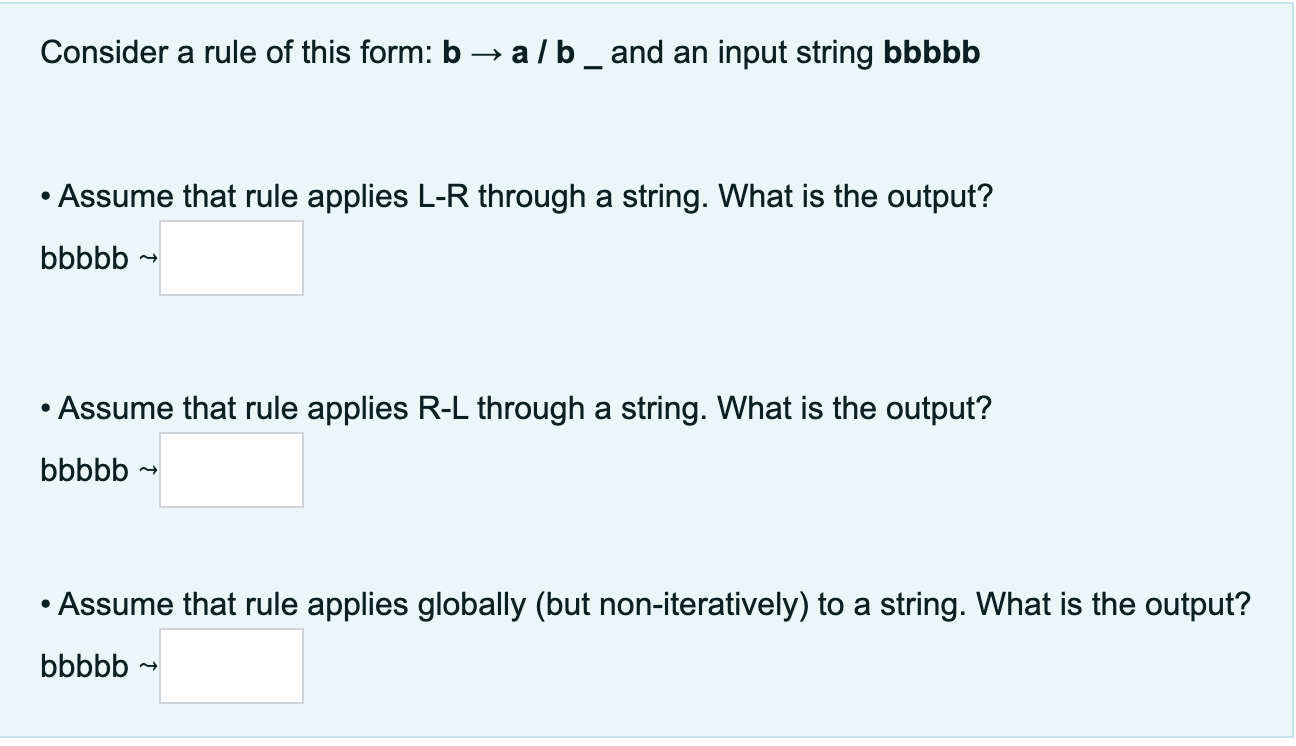Click the globally question bullet point
1296x746 pixels.
pos(44,604)
